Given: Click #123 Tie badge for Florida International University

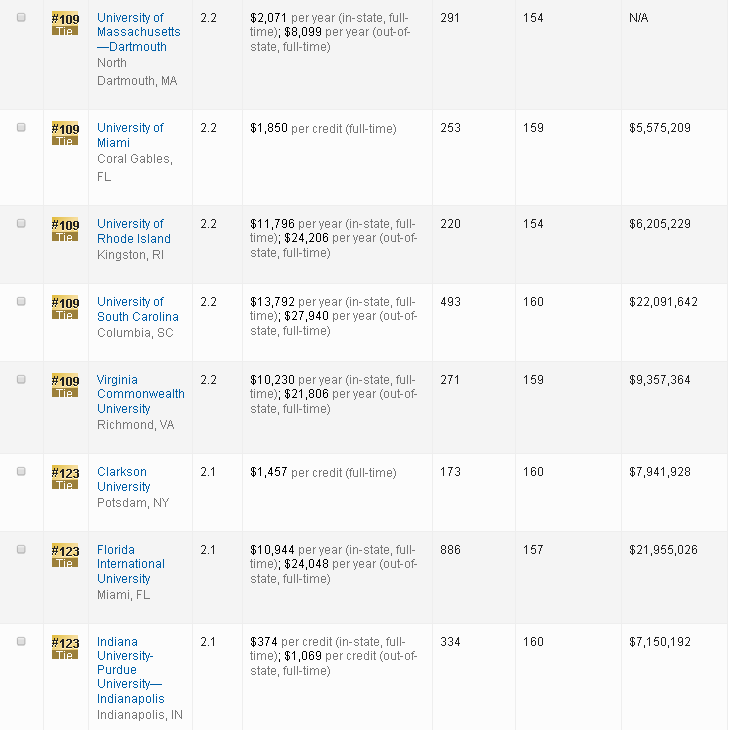Looking at the screenshot, I should click(64, 555).
